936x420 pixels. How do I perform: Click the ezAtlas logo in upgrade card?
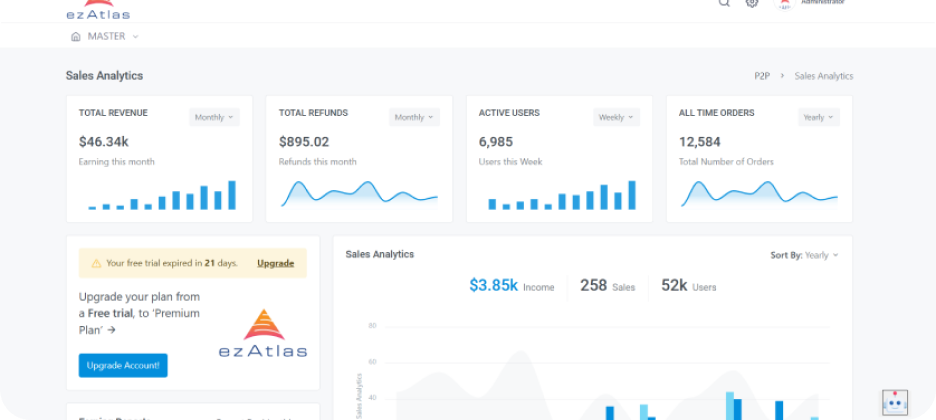coord(263,333)
